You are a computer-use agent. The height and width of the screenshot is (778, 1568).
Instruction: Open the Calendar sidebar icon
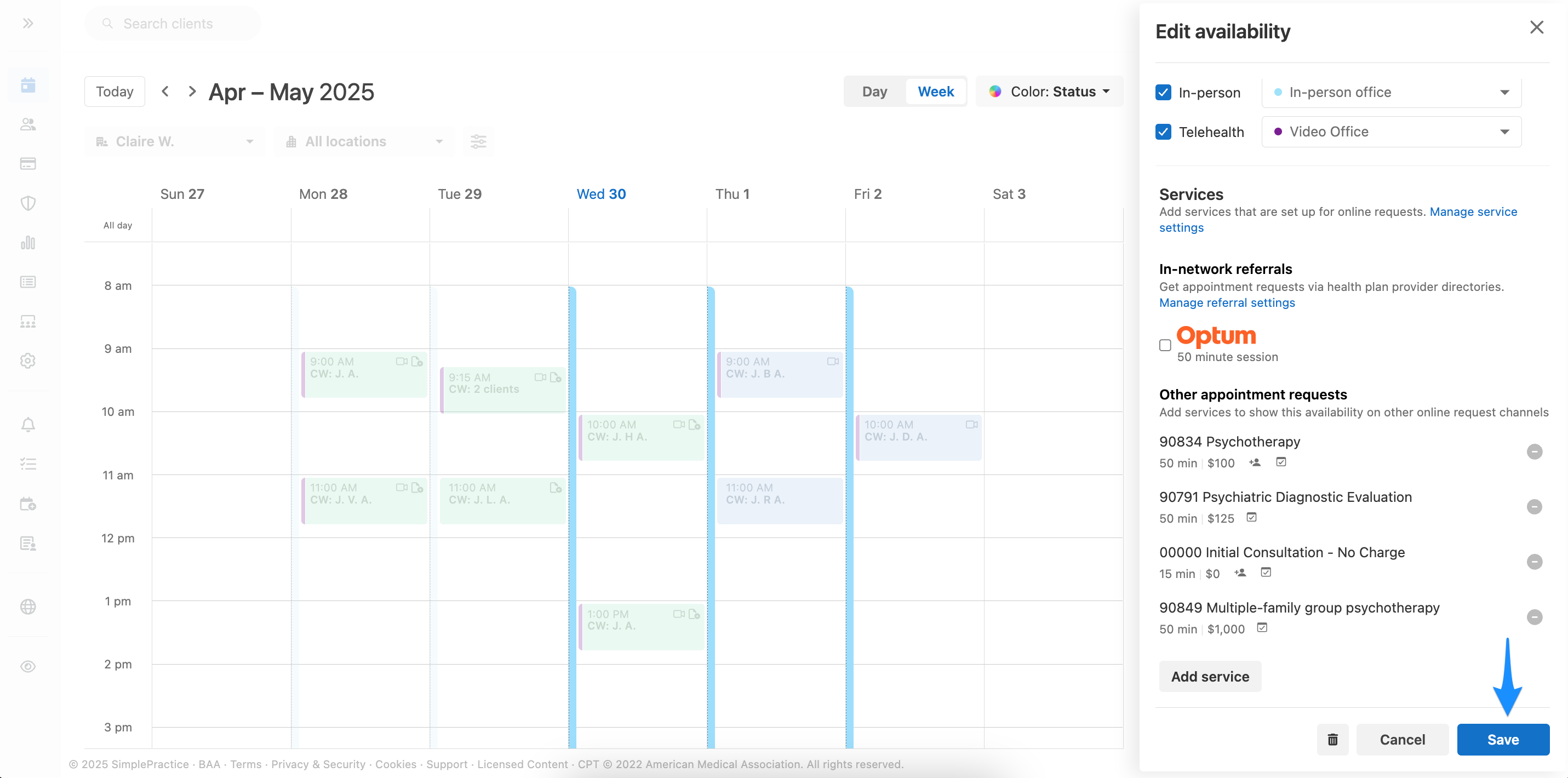[x=28, y=84]
